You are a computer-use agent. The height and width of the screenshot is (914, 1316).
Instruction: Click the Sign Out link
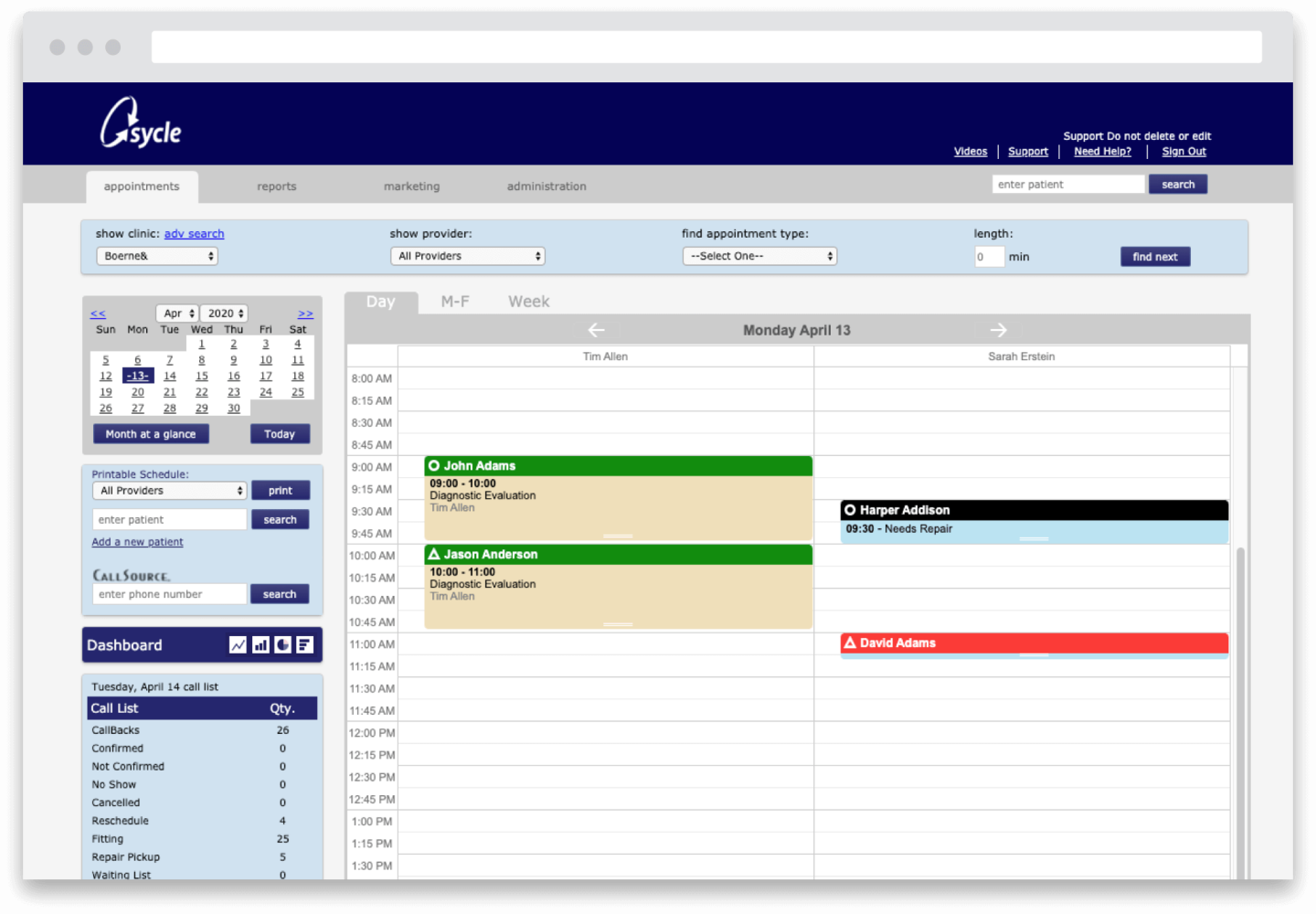tap(1183, 151)
